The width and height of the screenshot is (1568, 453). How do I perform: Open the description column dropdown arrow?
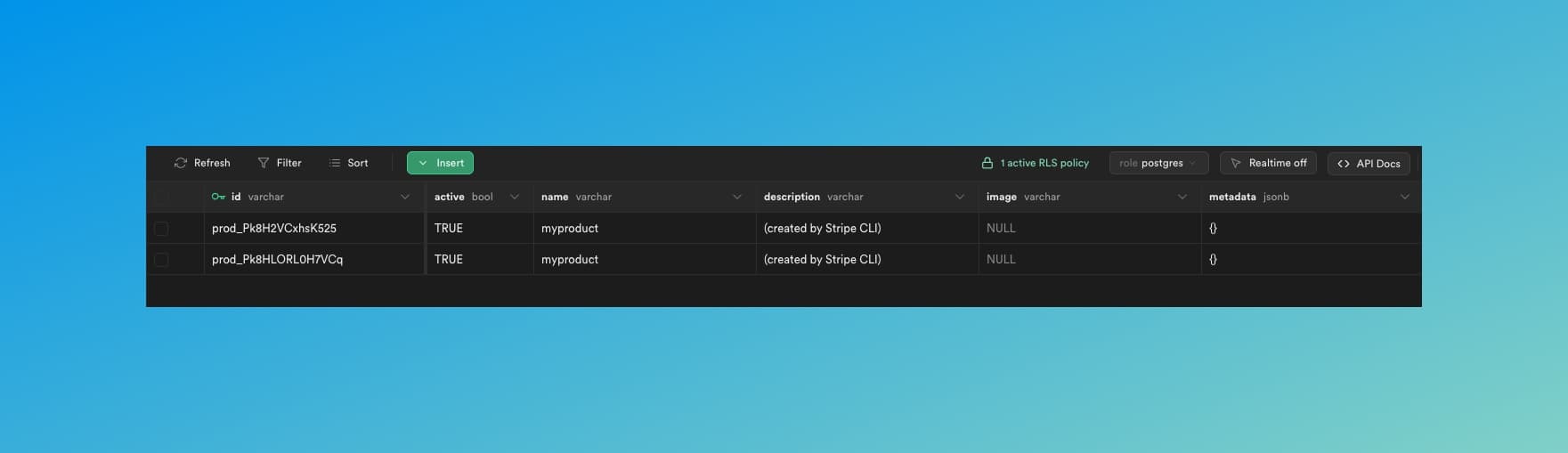[960, 197]
